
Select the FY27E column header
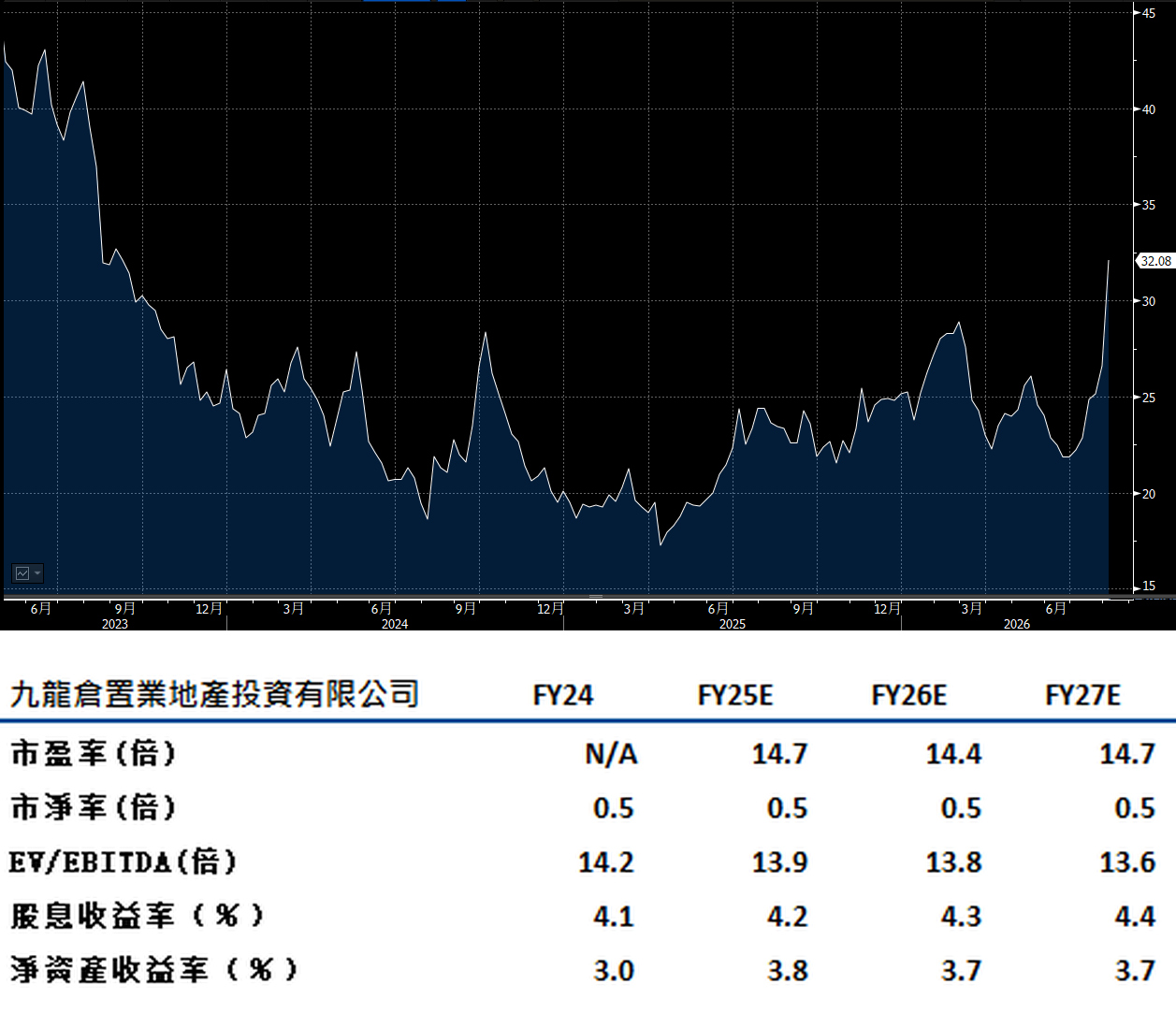tap(1083, 695)
